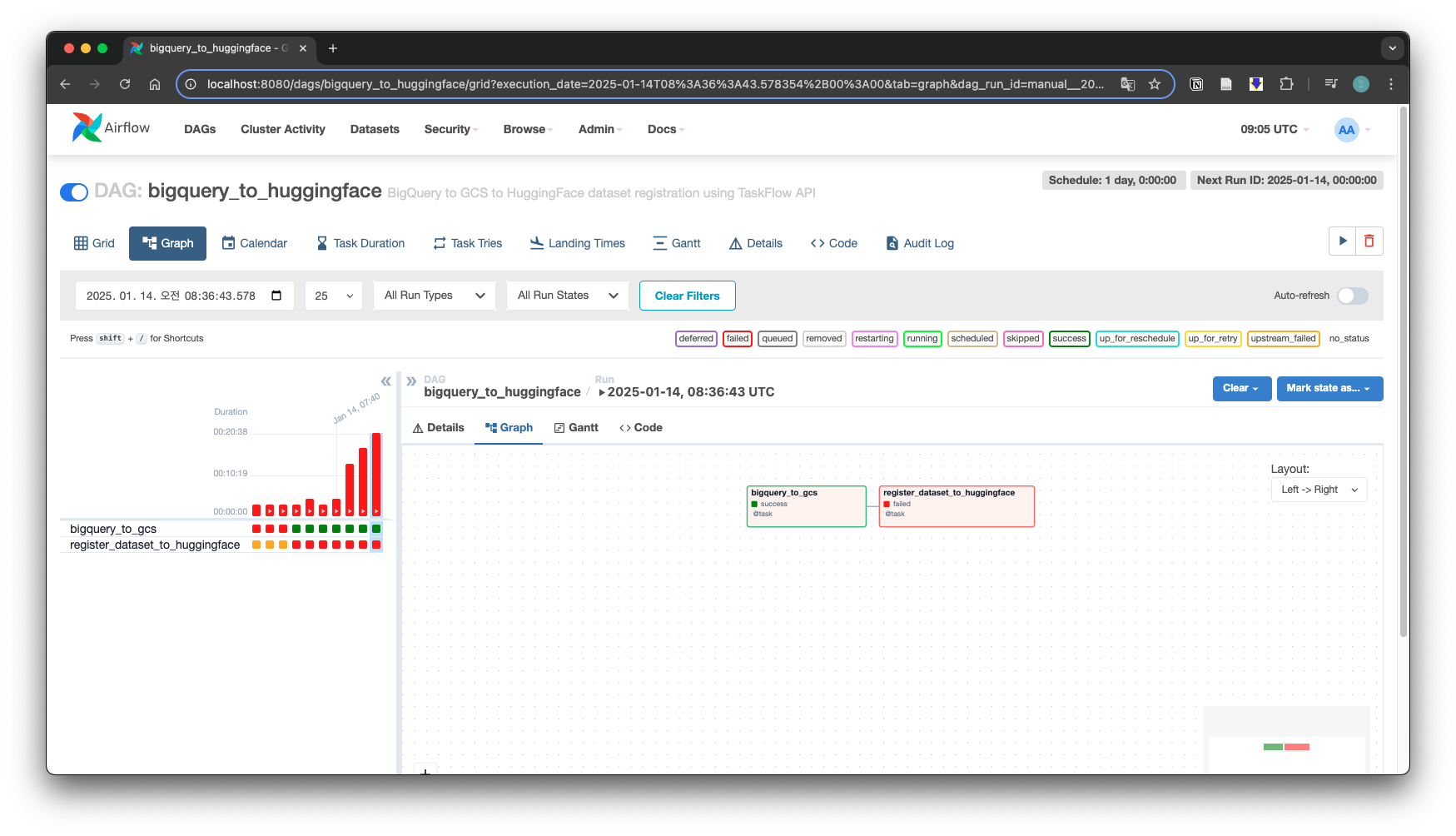1456x836 pixels.
Task: Click the execution date input field
Action: 185,296
